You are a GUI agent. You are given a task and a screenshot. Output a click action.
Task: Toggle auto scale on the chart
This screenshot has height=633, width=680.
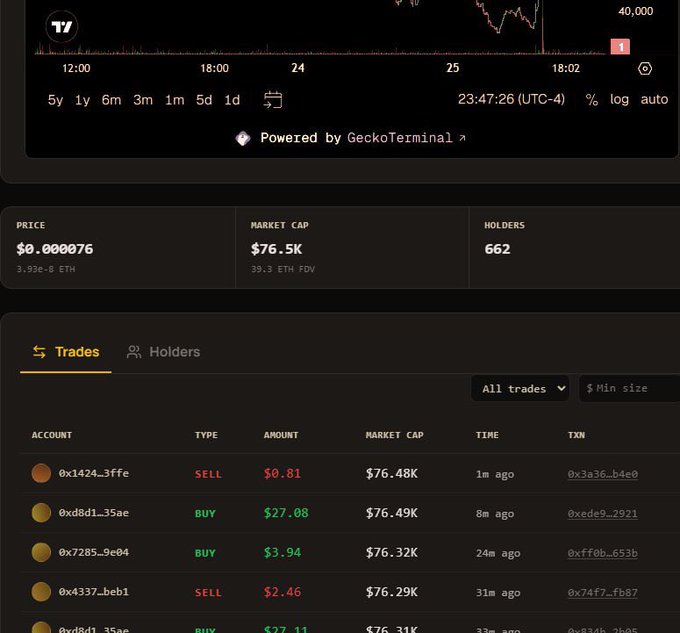654,99
